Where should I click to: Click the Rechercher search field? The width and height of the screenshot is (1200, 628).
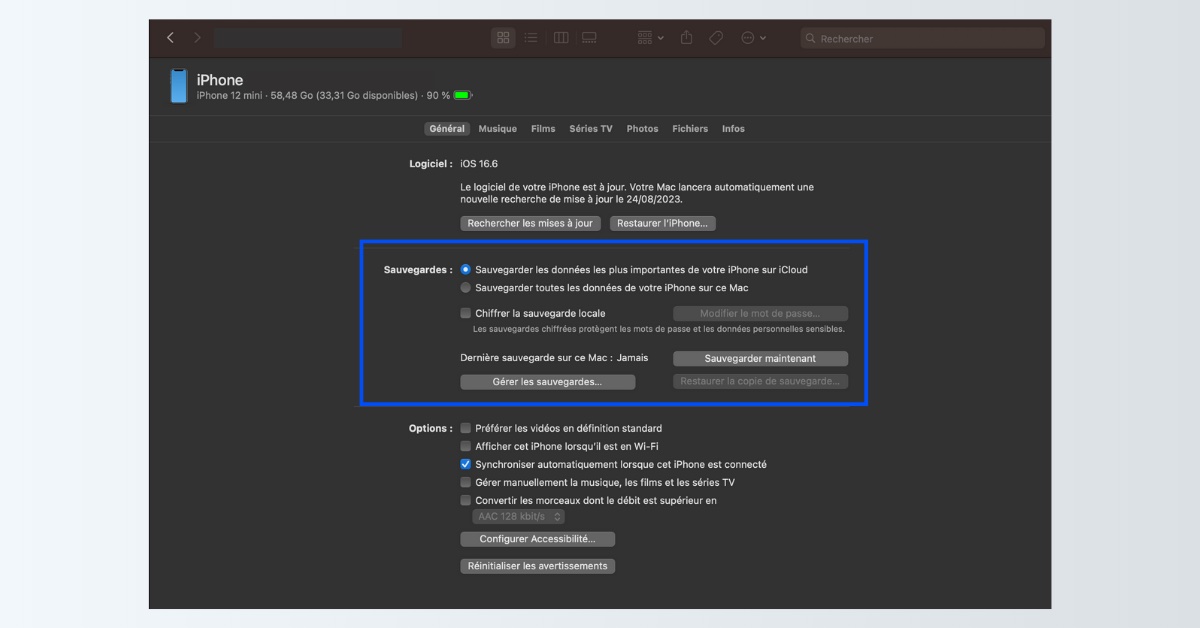pyautogui.click(x=922, y=38)
